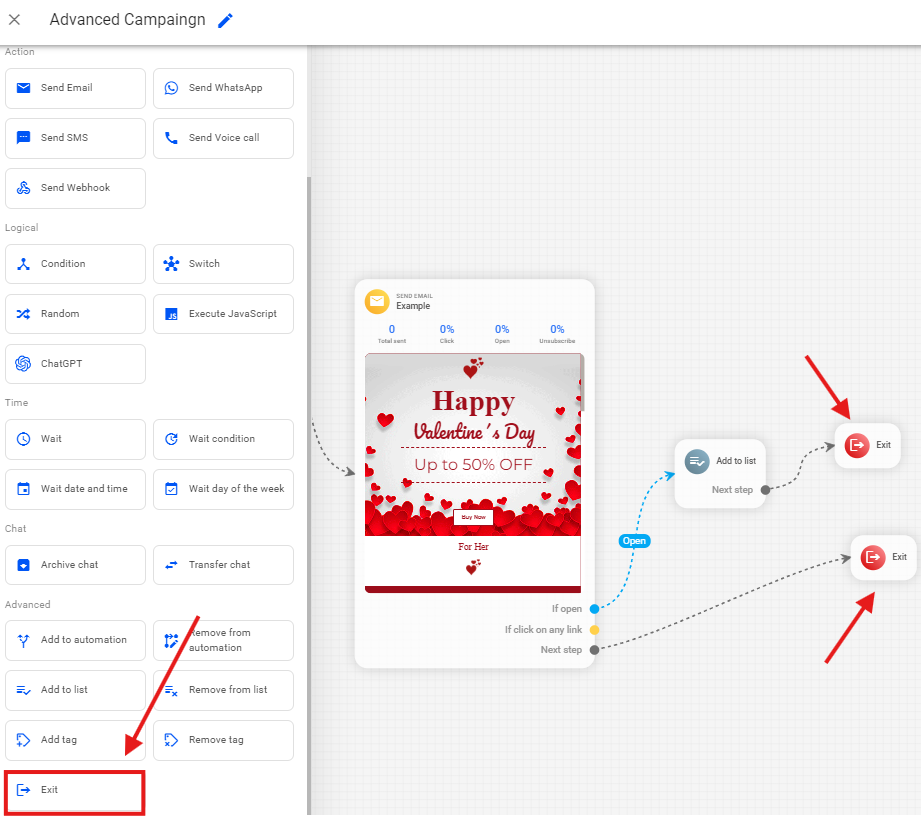Screen dimensions: 921x816
Task: Select the ChatGPT block
Action: click(75, 364)
